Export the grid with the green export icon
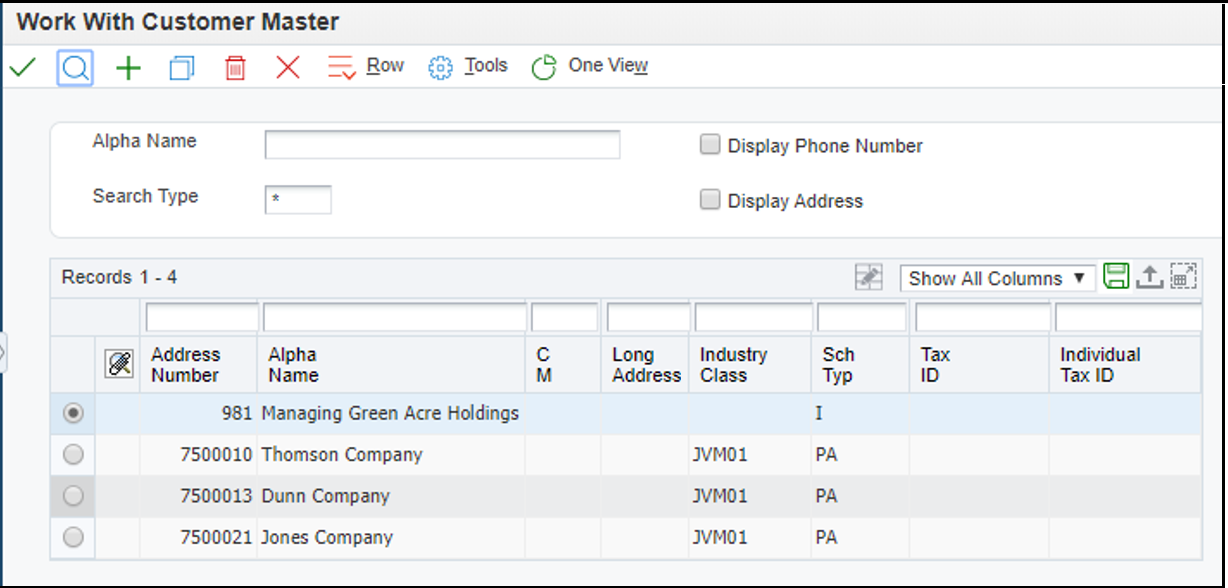Image resolution: width=1228 pixels, height=588 pixels. point(1116,278)
